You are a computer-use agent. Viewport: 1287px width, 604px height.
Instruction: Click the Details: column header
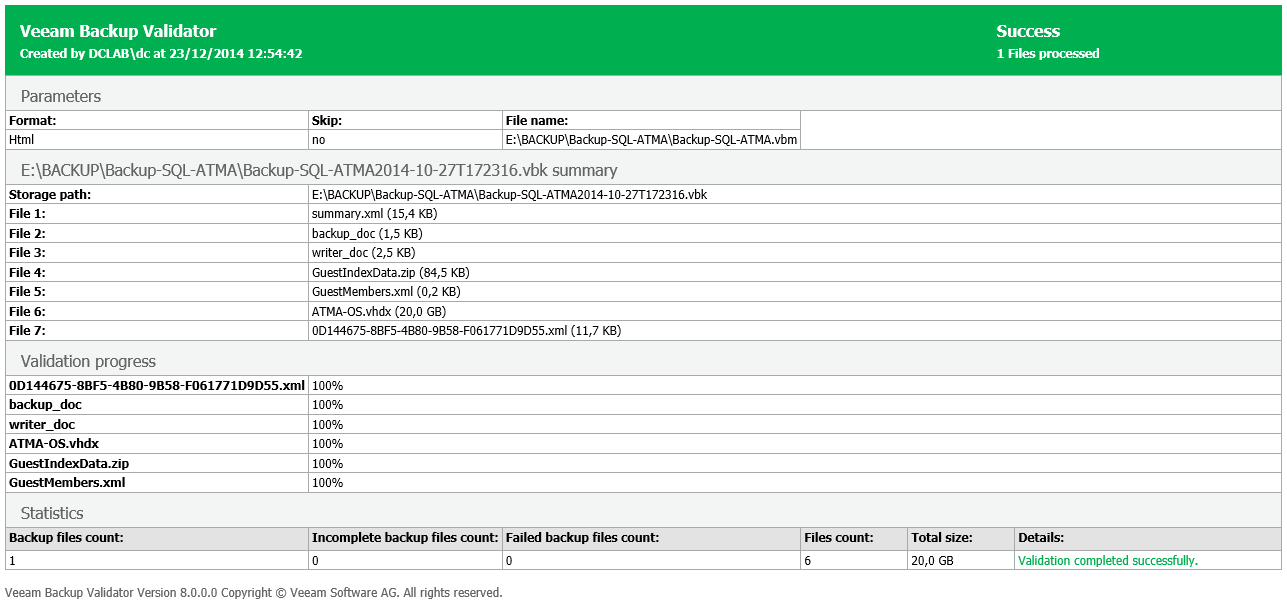(x=1041, y=537)
